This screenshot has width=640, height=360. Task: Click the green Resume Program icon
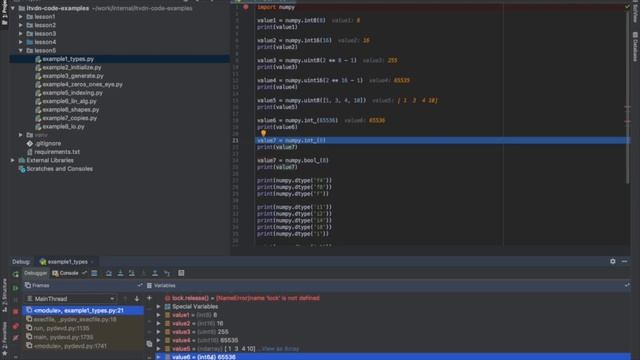pyautogui.click(x=16, y=288)
